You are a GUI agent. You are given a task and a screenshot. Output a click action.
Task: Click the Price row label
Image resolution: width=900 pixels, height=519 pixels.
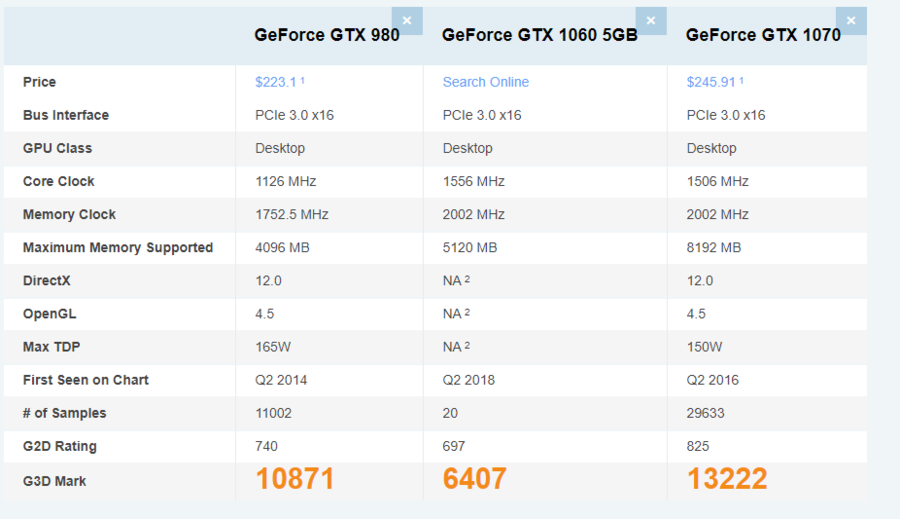(x=40, y=82)
